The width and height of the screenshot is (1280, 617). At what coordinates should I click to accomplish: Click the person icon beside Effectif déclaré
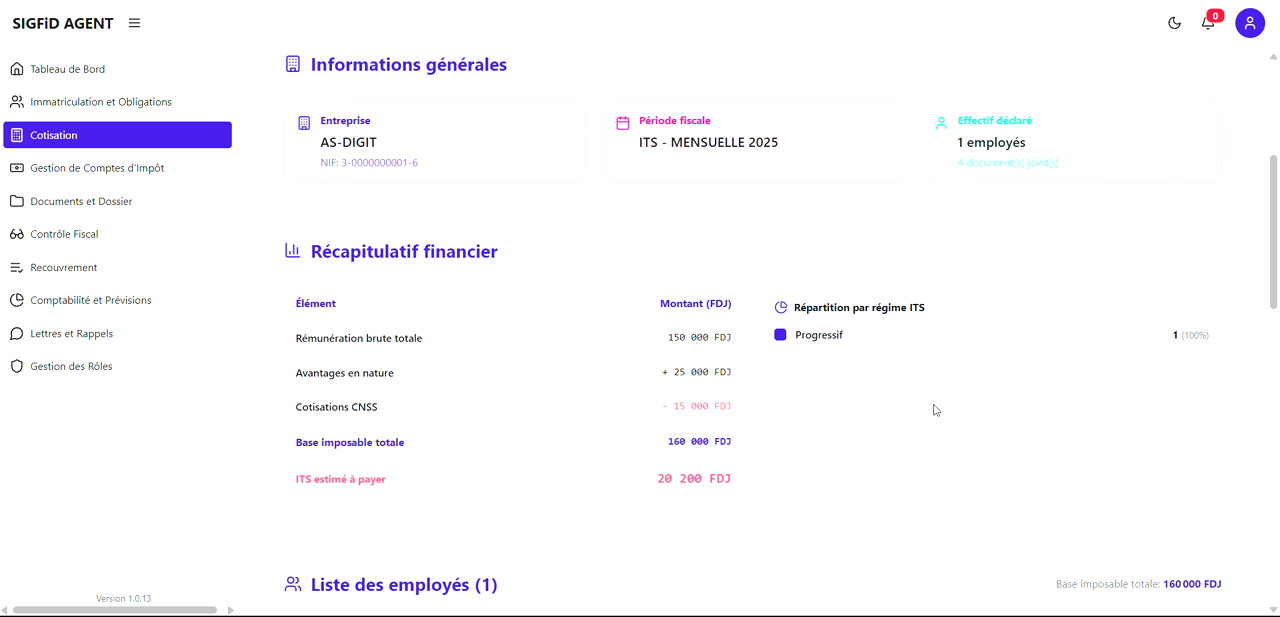(x=941, y=122)
